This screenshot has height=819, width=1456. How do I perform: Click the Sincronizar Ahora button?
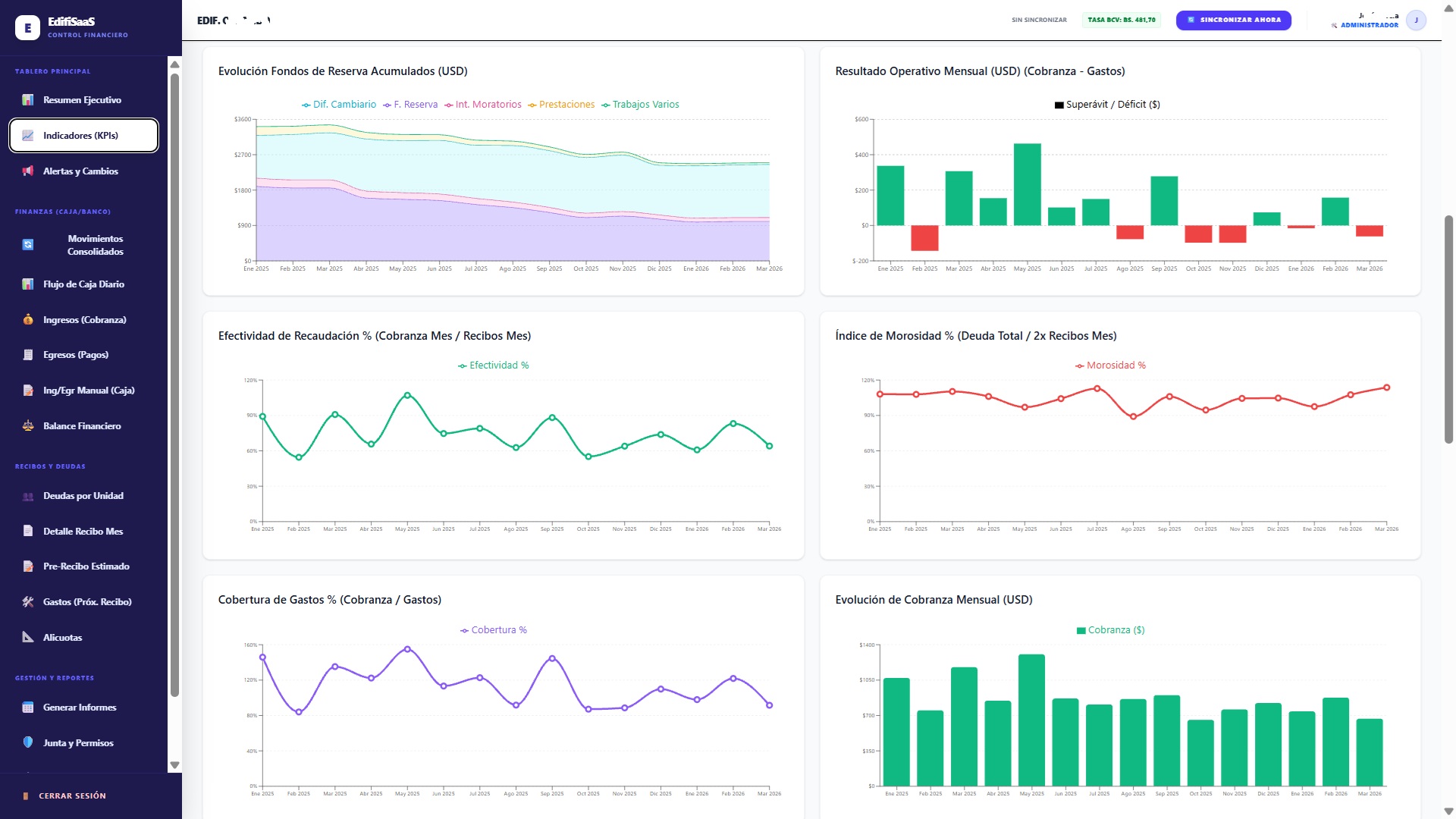coord(1234,20)
